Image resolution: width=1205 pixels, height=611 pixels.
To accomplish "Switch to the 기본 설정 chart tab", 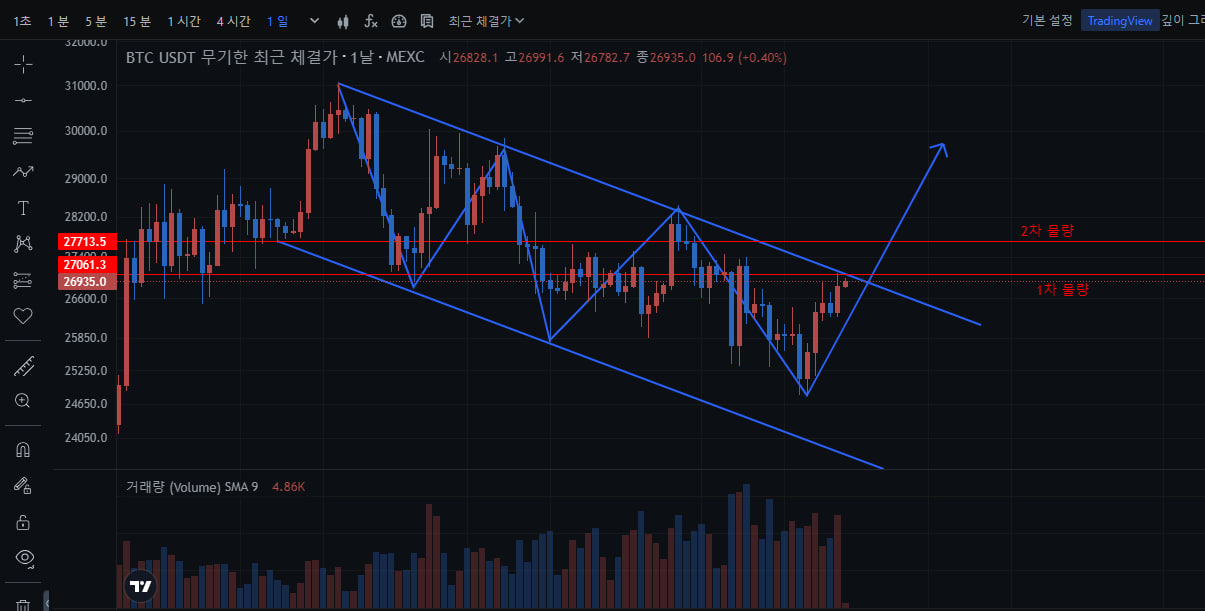I will (1047, 21).
